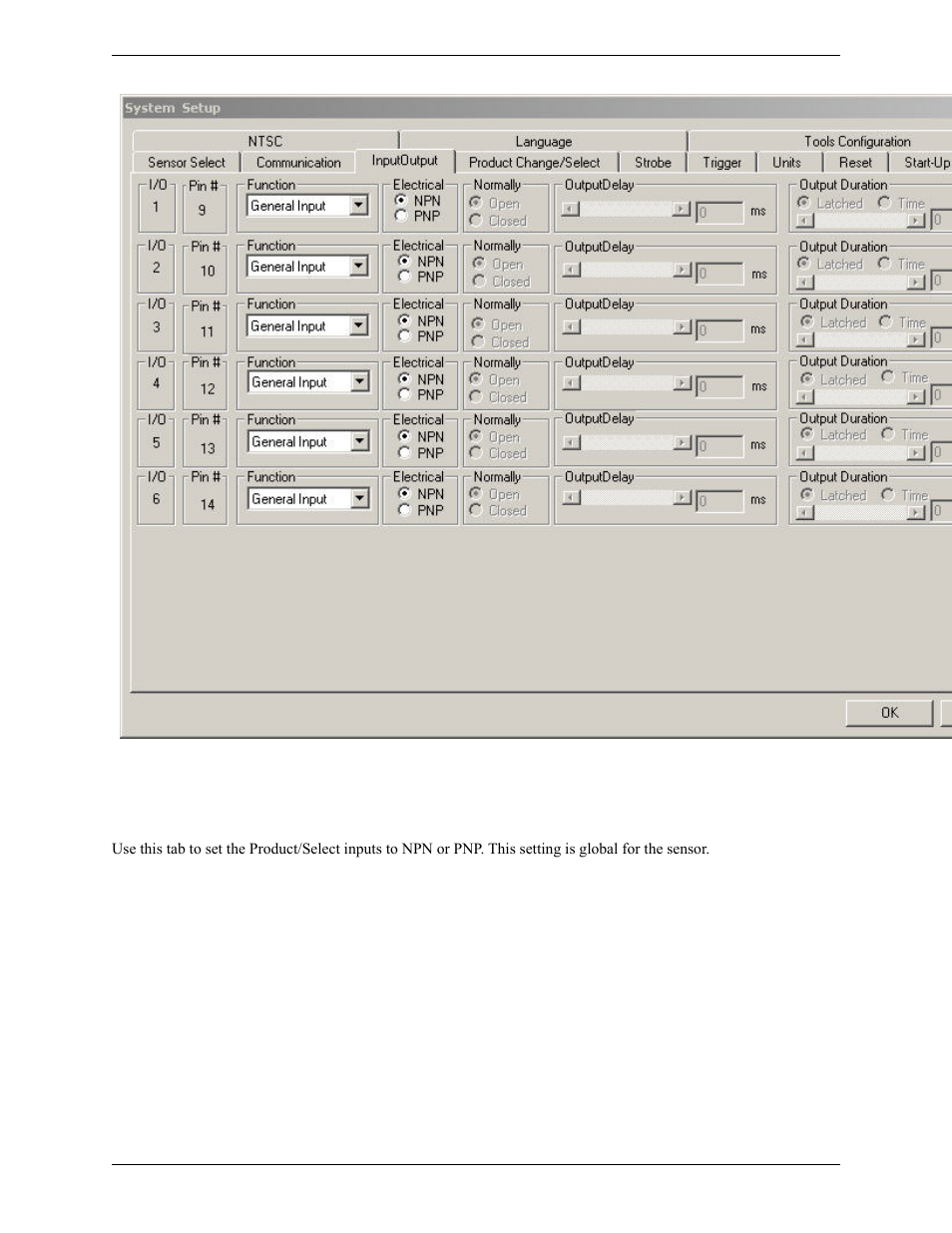Select PNP for I/O 3 (Pin 11)
This screenshot has width=952, height=1233.
420,336
